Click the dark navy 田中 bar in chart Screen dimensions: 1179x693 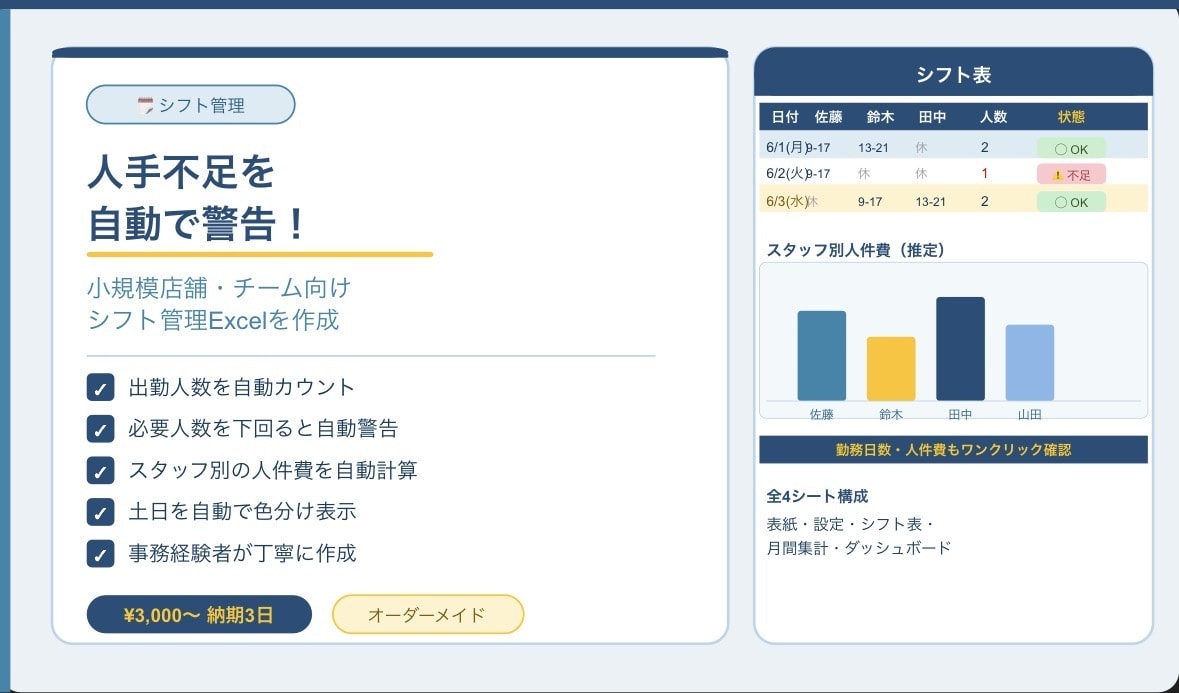coord(960,349)
